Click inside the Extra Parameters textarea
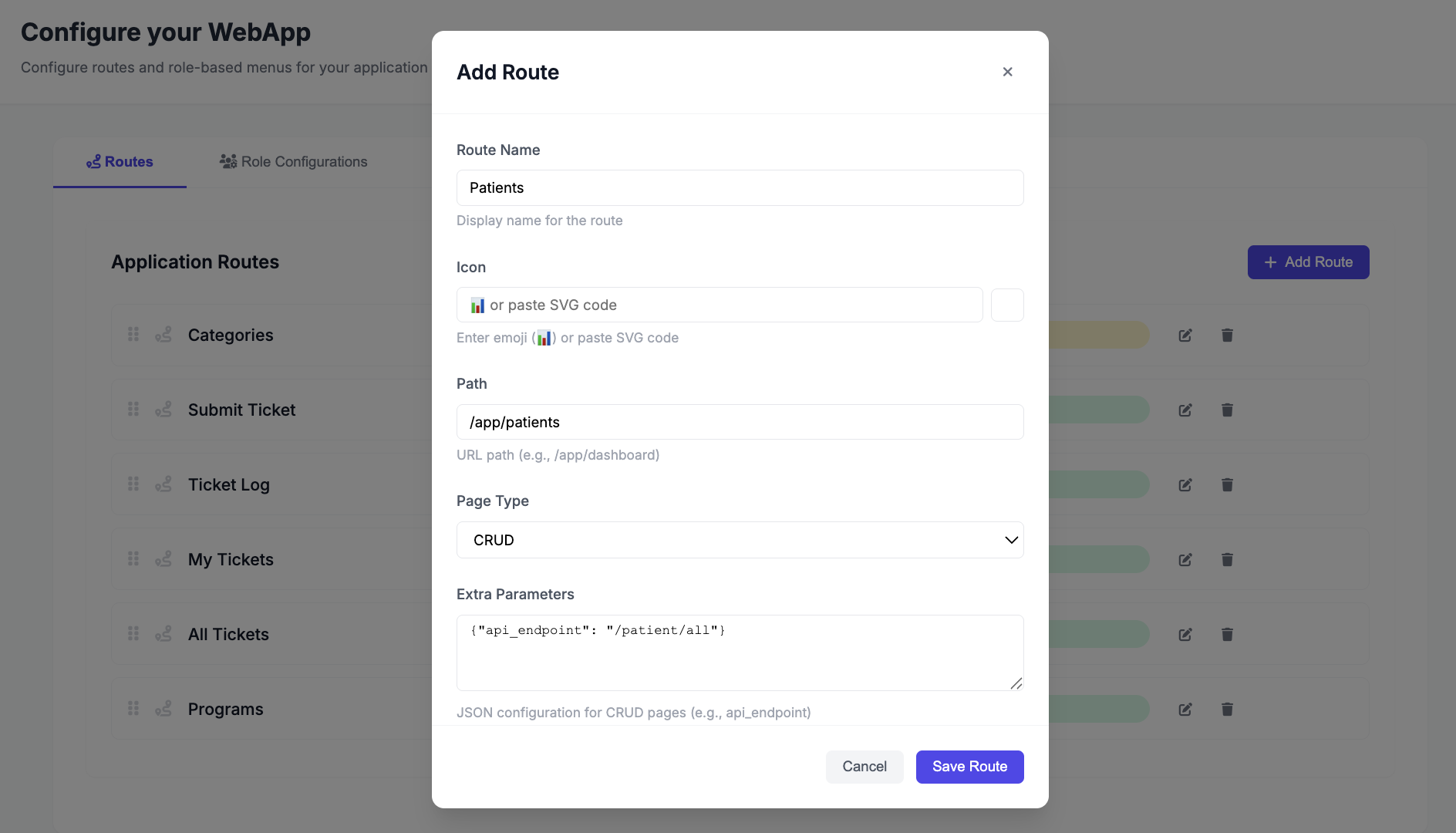The width and height of the screenshot is (1456, 833). [x=740, y=653]
